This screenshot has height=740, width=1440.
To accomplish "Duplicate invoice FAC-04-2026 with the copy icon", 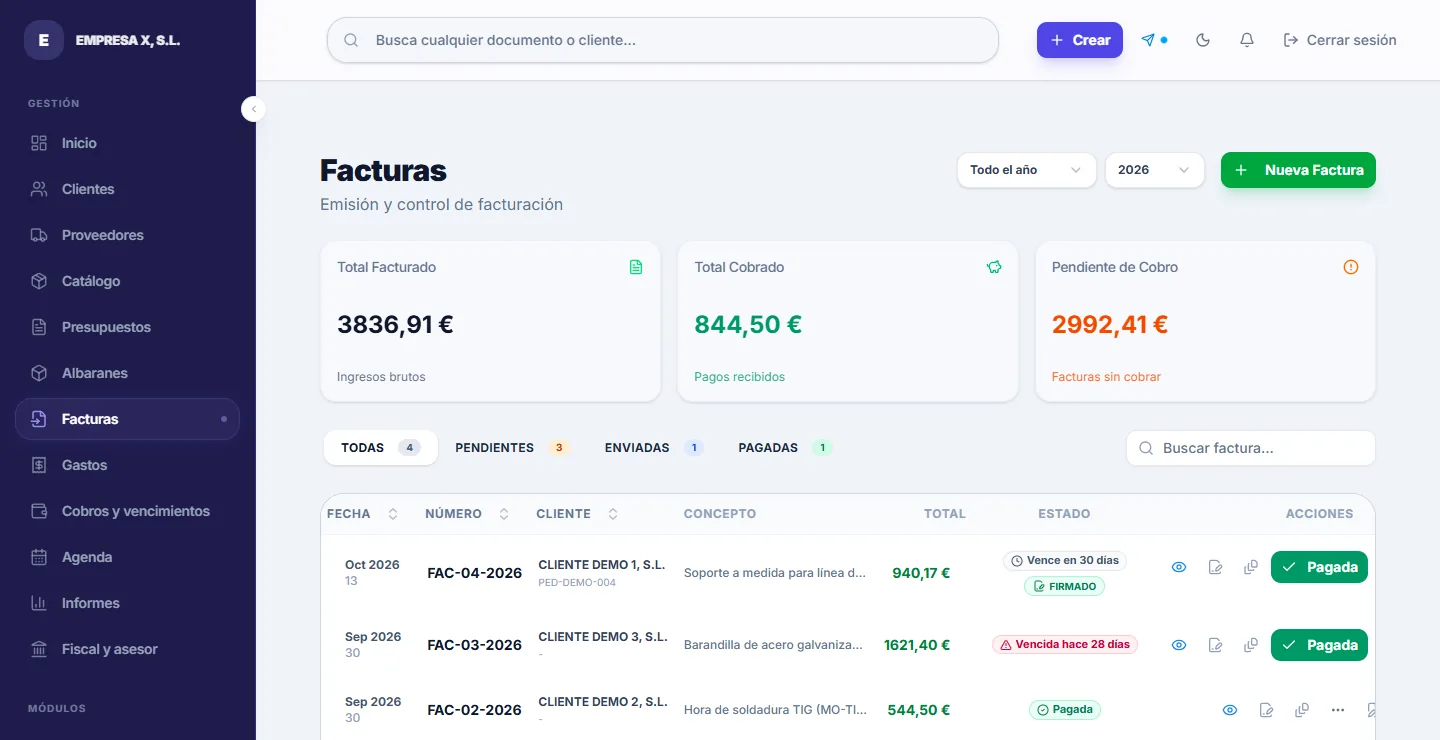I will 1251,567.
